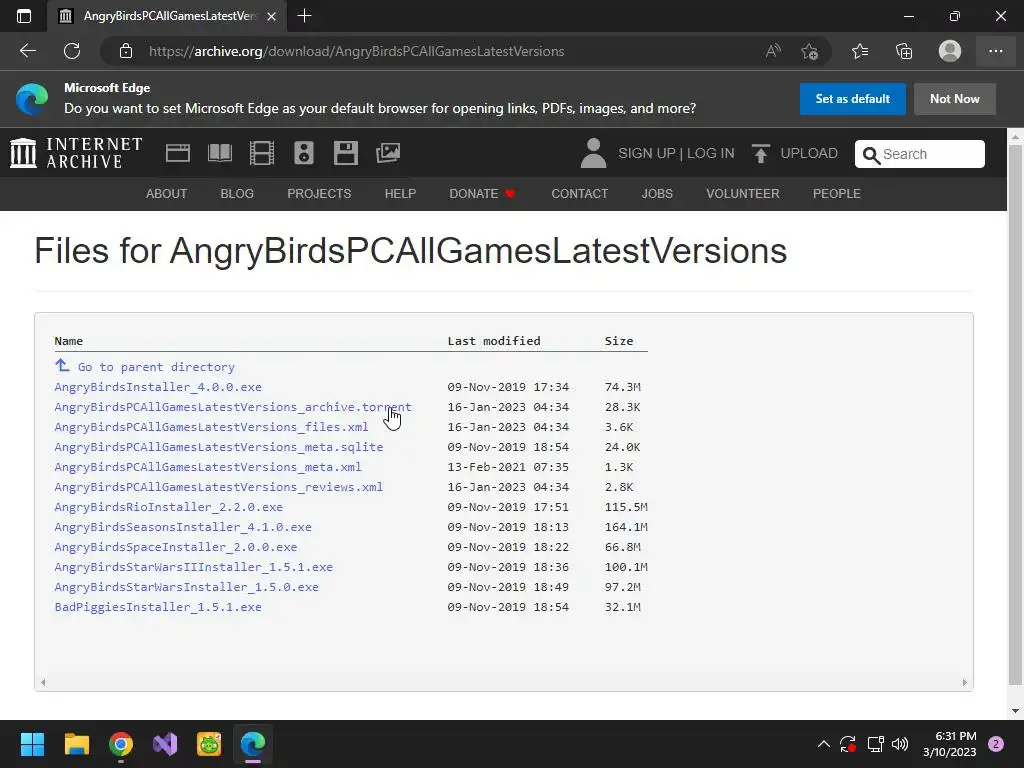Open the volume control in system tray
Screen dimensions: 1024x768
tap(900, 744)
